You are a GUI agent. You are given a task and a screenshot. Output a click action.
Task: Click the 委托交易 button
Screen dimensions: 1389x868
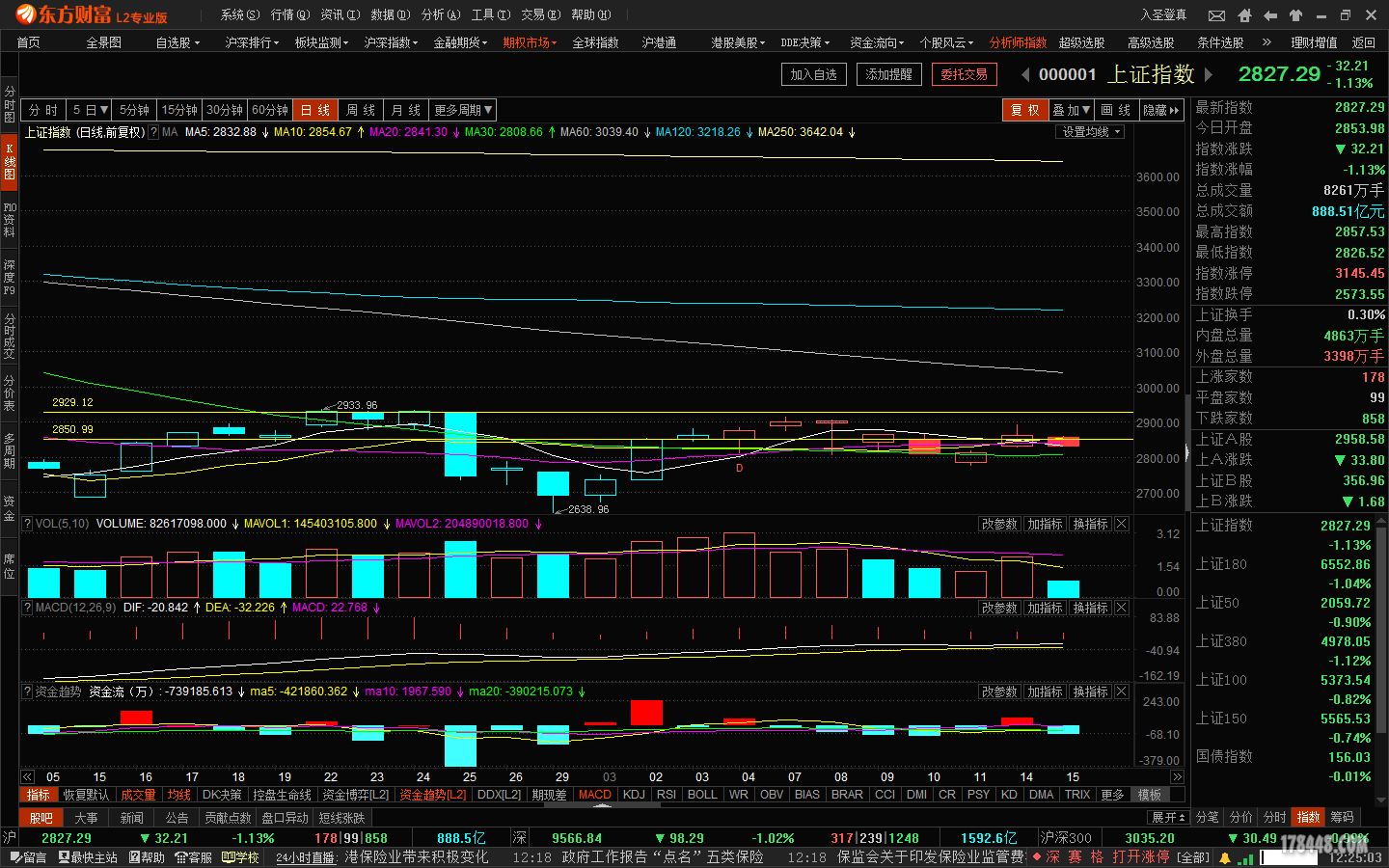tap(964, 74)
